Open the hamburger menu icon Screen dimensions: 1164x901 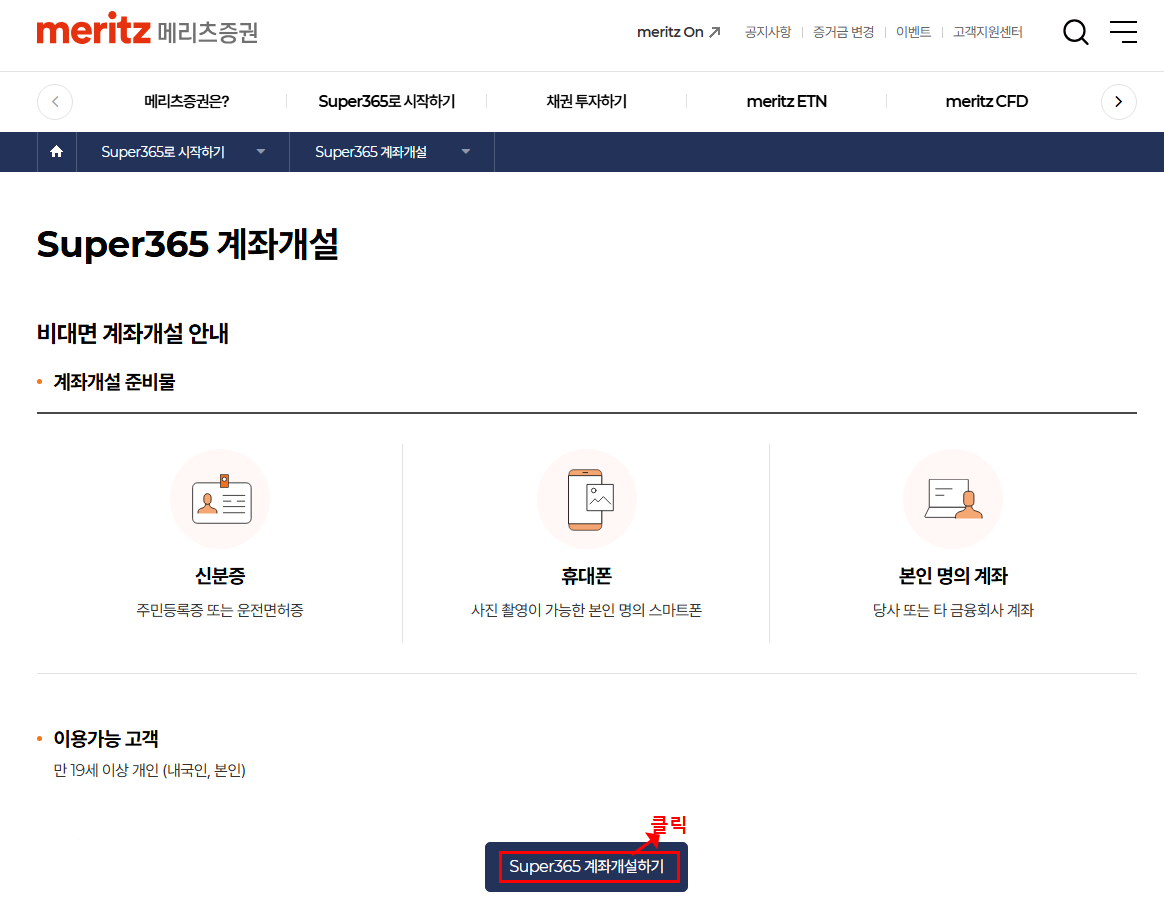[1123, 32]
